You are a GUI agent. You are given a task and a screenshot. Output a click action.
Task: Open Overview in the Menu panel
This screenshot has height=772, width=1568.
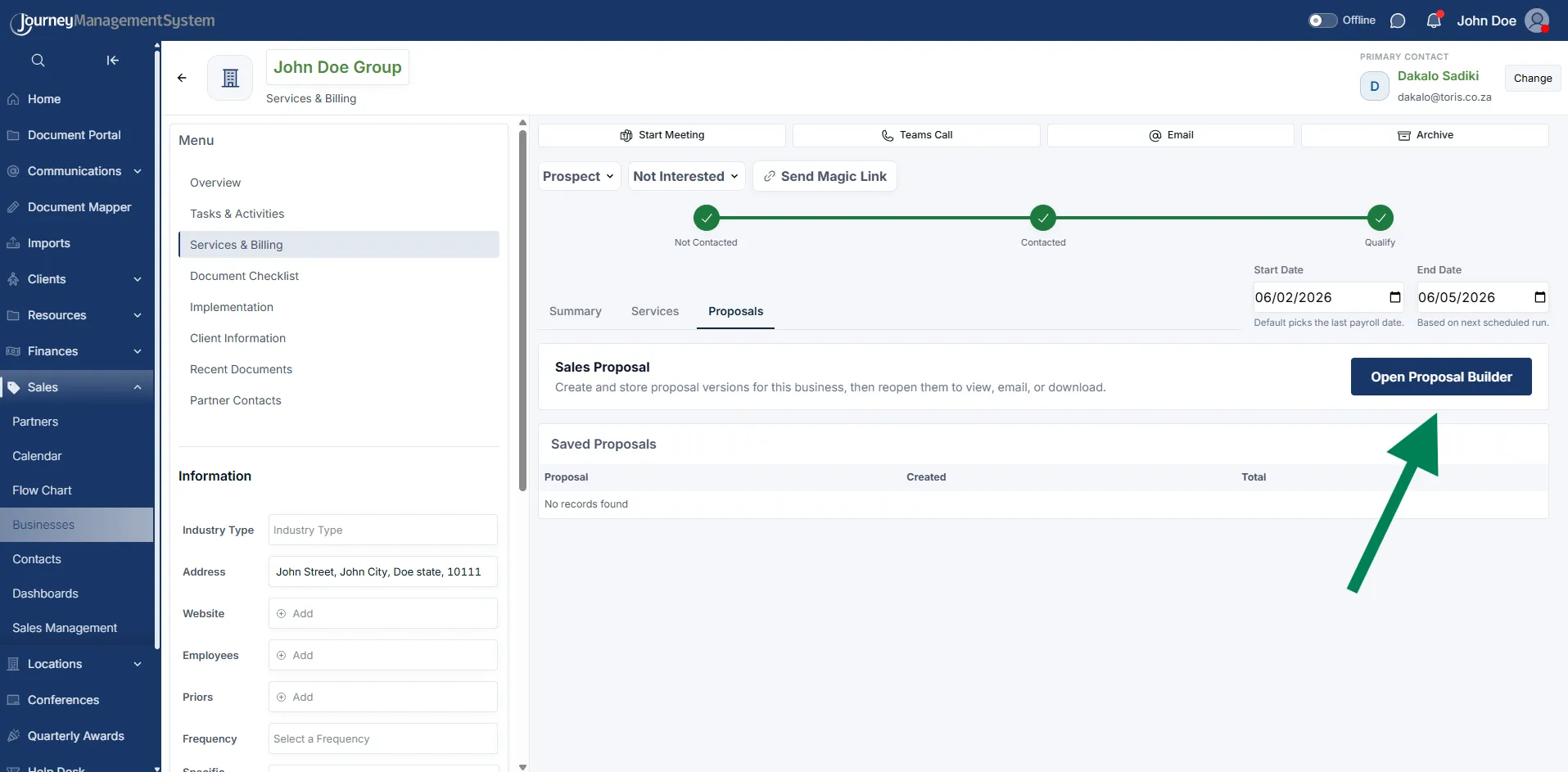tap(338, 183)
